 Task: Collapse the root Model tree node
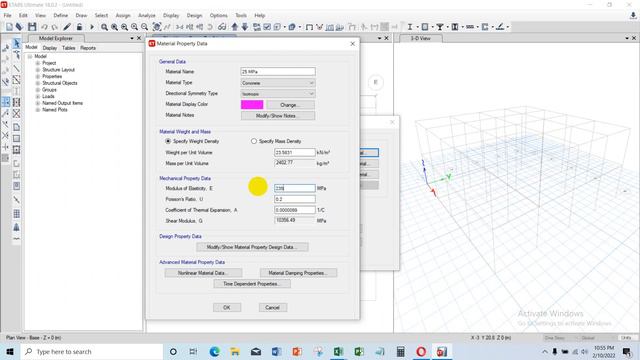(30, 56)
